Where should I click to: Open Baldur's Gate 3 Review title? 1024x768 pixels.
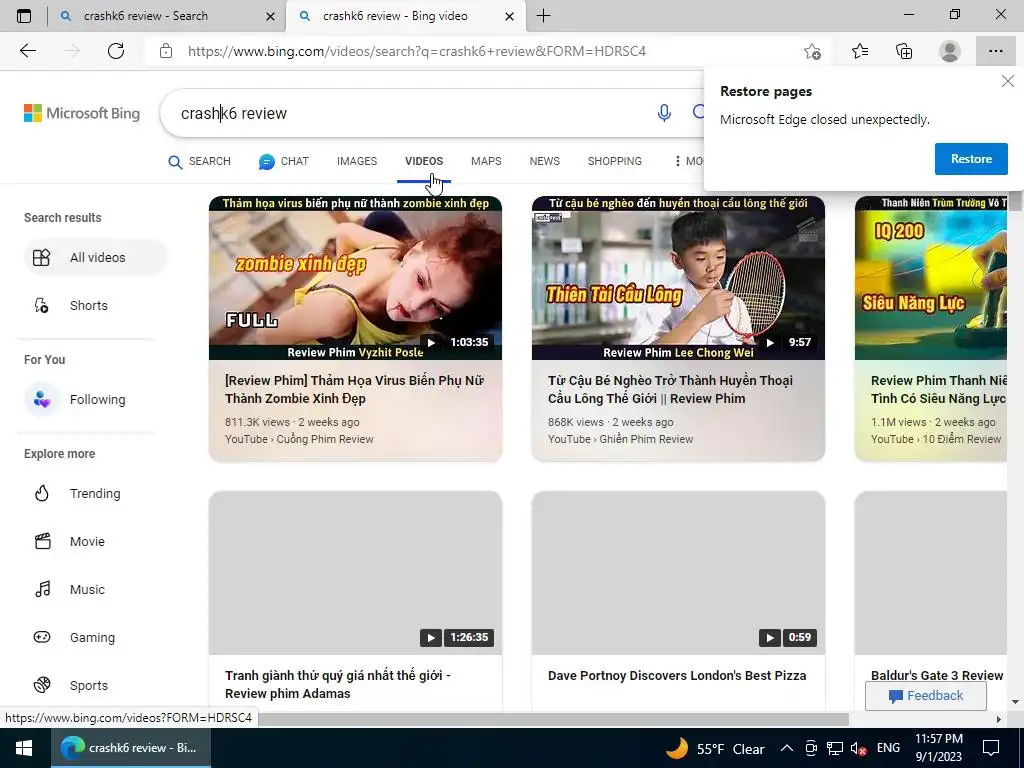click(x=936, y=675)
